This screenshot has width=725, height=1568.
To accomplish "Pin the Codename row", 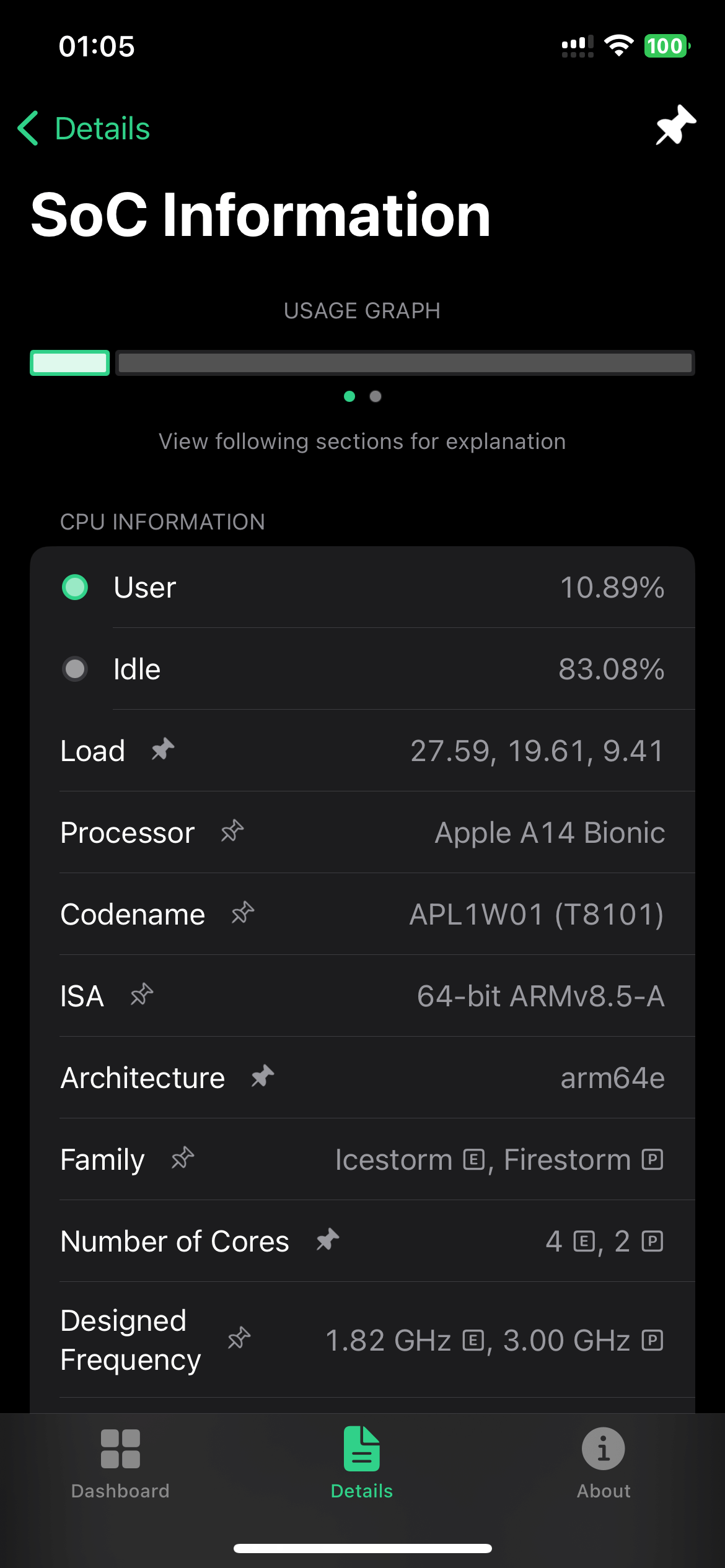I will pos(243,913).
